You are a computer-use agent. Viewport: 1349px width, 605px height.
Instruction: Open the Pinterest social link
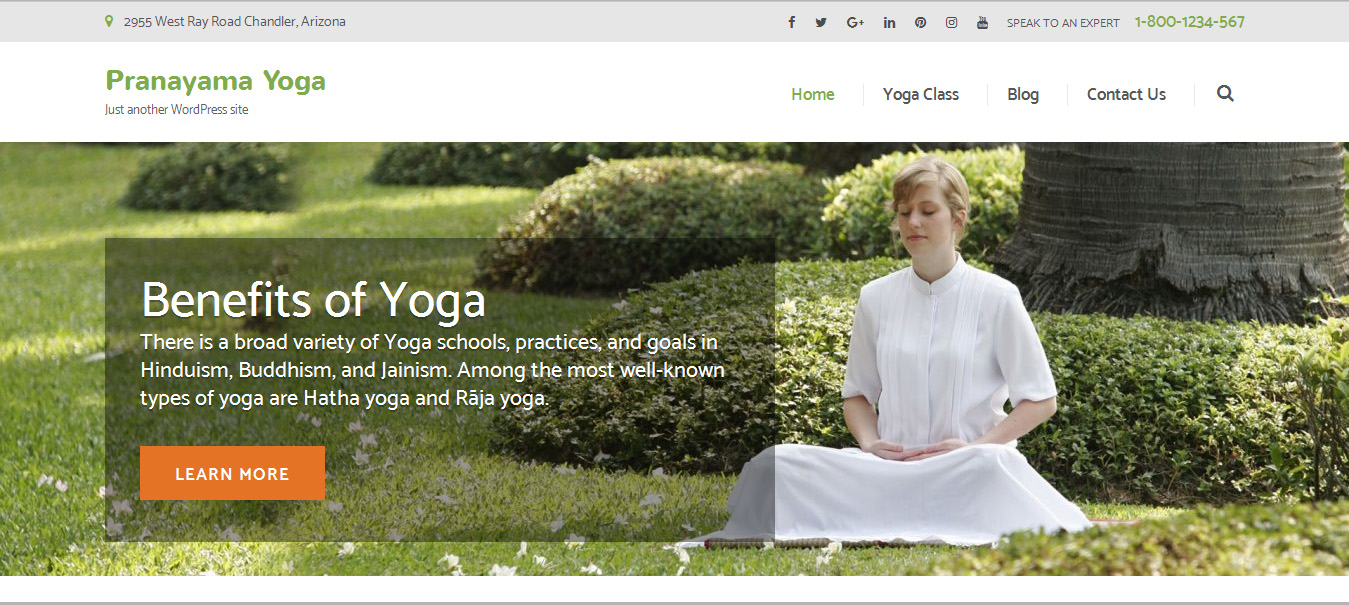click(x=920, y=22)
